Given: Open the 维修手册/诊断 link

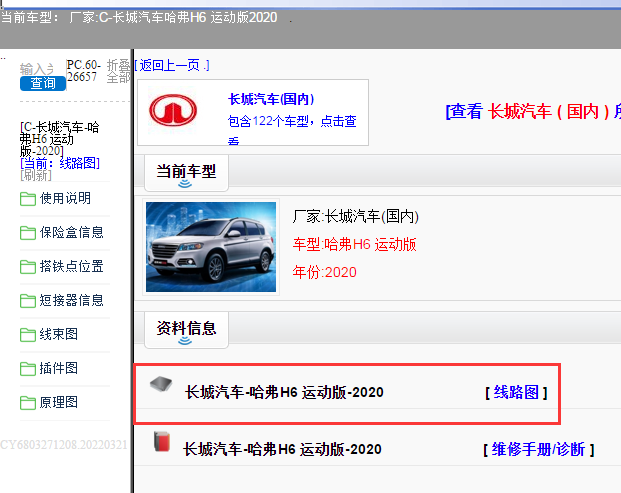Looking at the screenshot, I should click(x=539, y=449).
